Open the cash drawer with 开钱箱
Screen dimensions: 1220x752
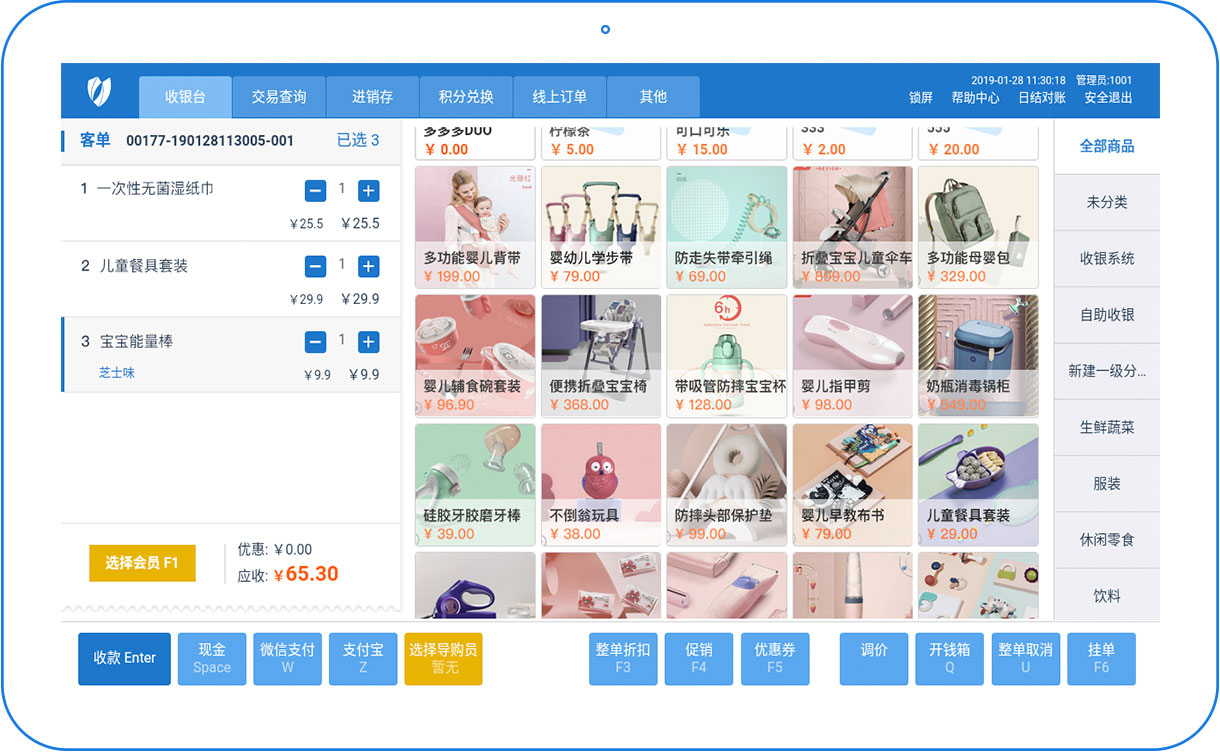click(x=949, y=658)
